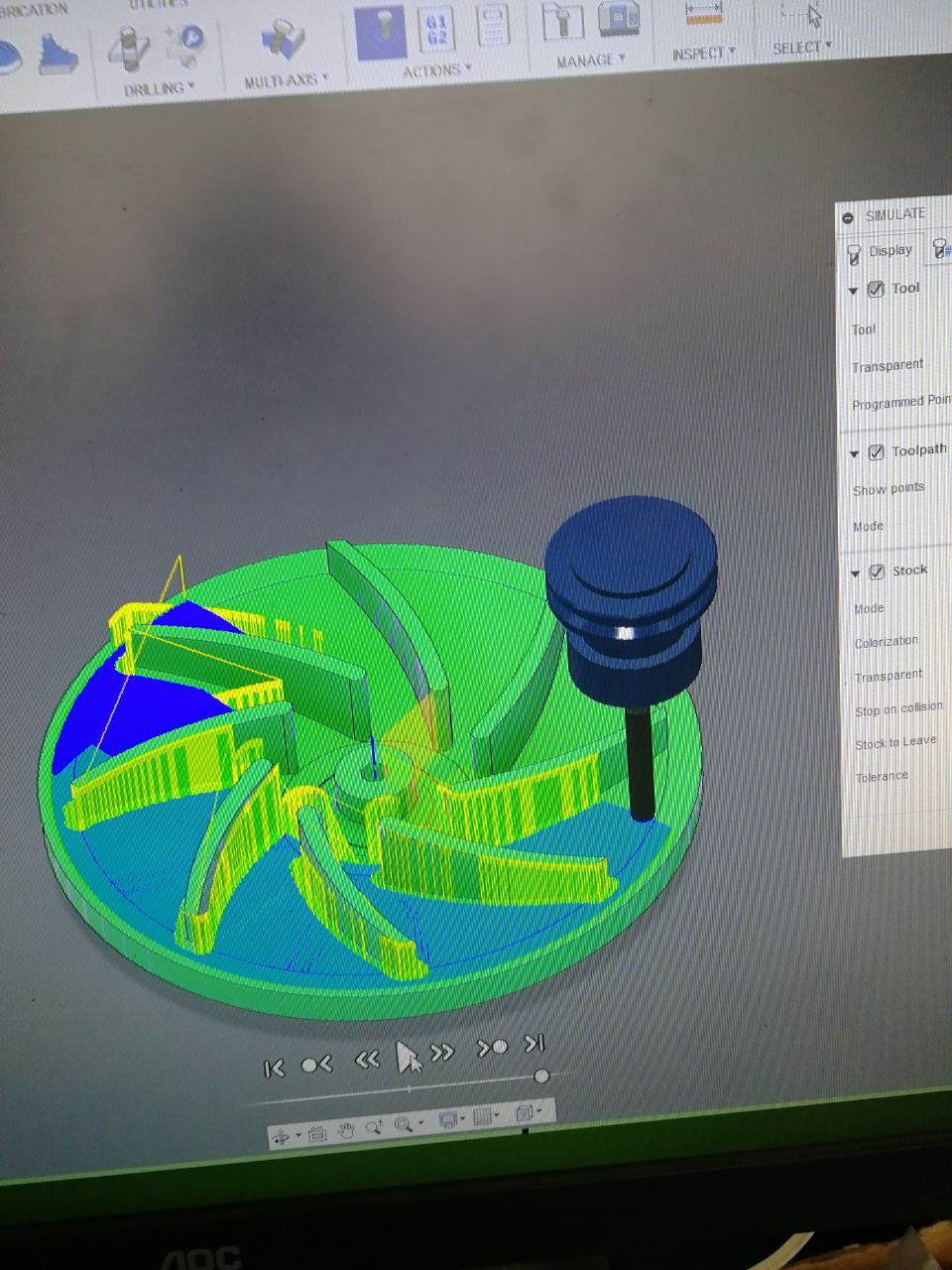952x1270 pixels.
Task: Switch to the Display tab
Action: 880,251
